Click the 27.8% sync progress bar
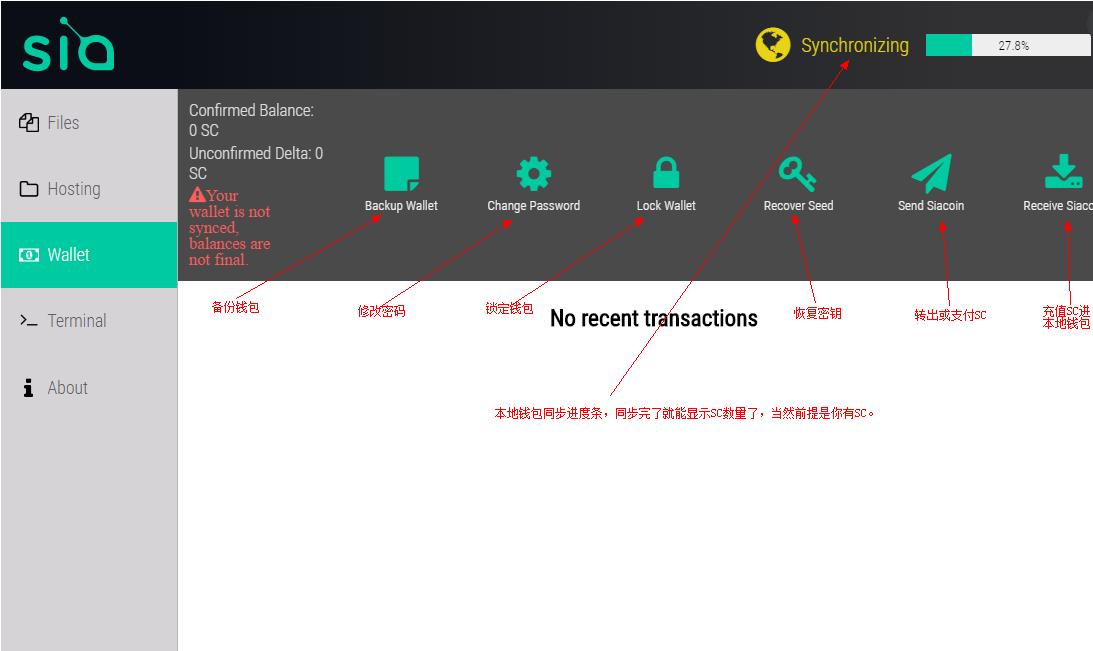1093x651 pixels. click(1008, 44)
